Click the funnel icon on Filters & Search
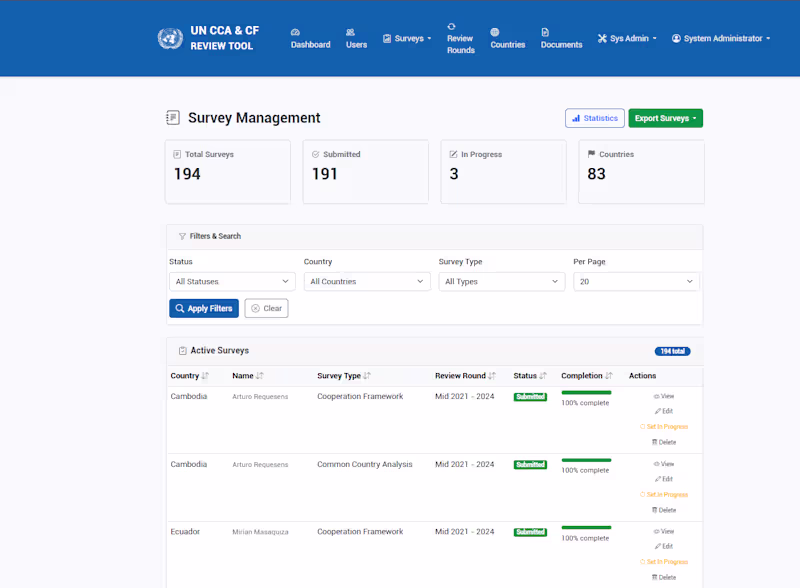The width and height of the screenshot is (800, 588). pyautogui.click(x=180, y=236)
